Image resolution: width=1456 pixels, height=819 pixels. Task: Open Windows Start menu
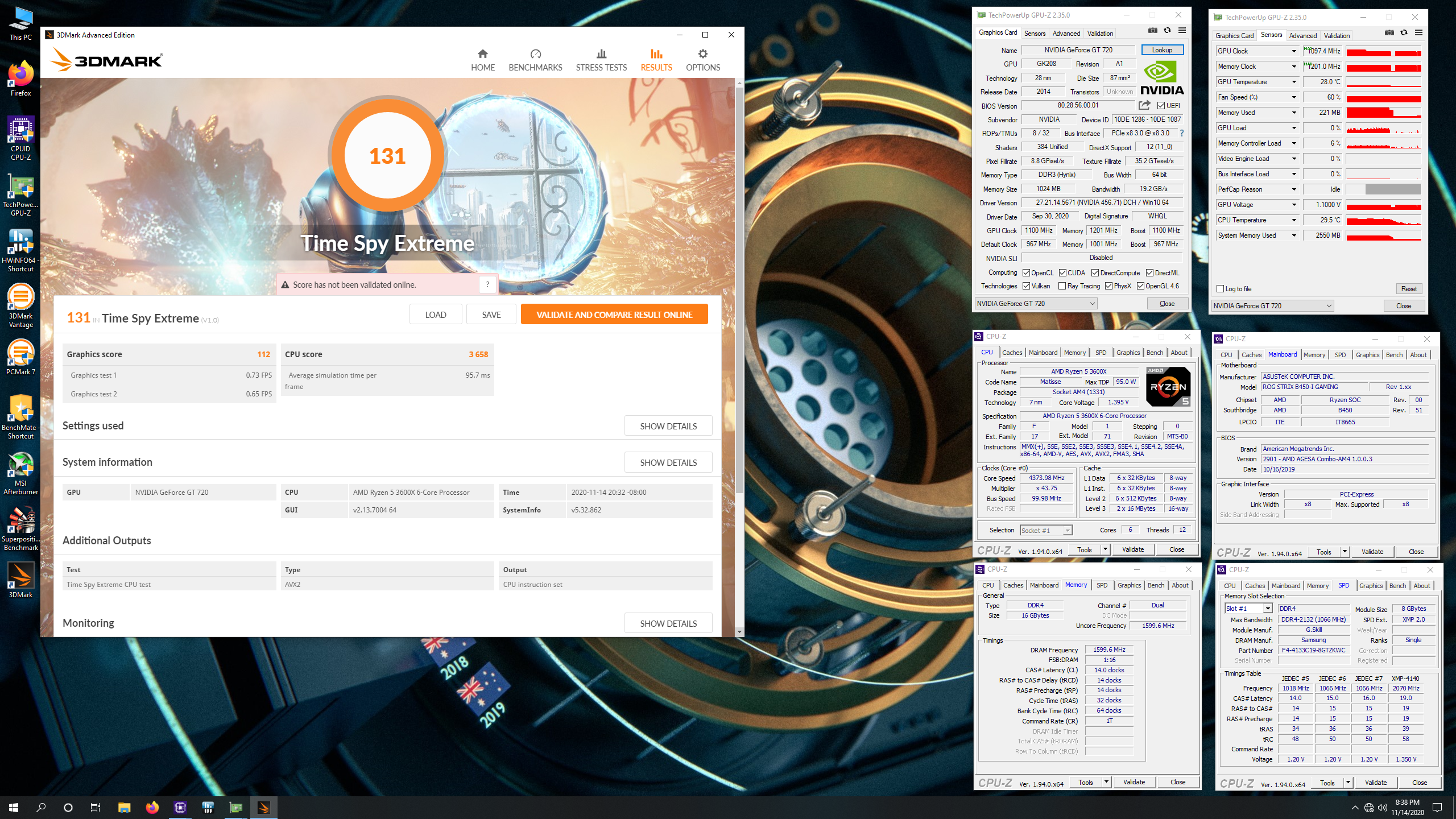[14, 808]
